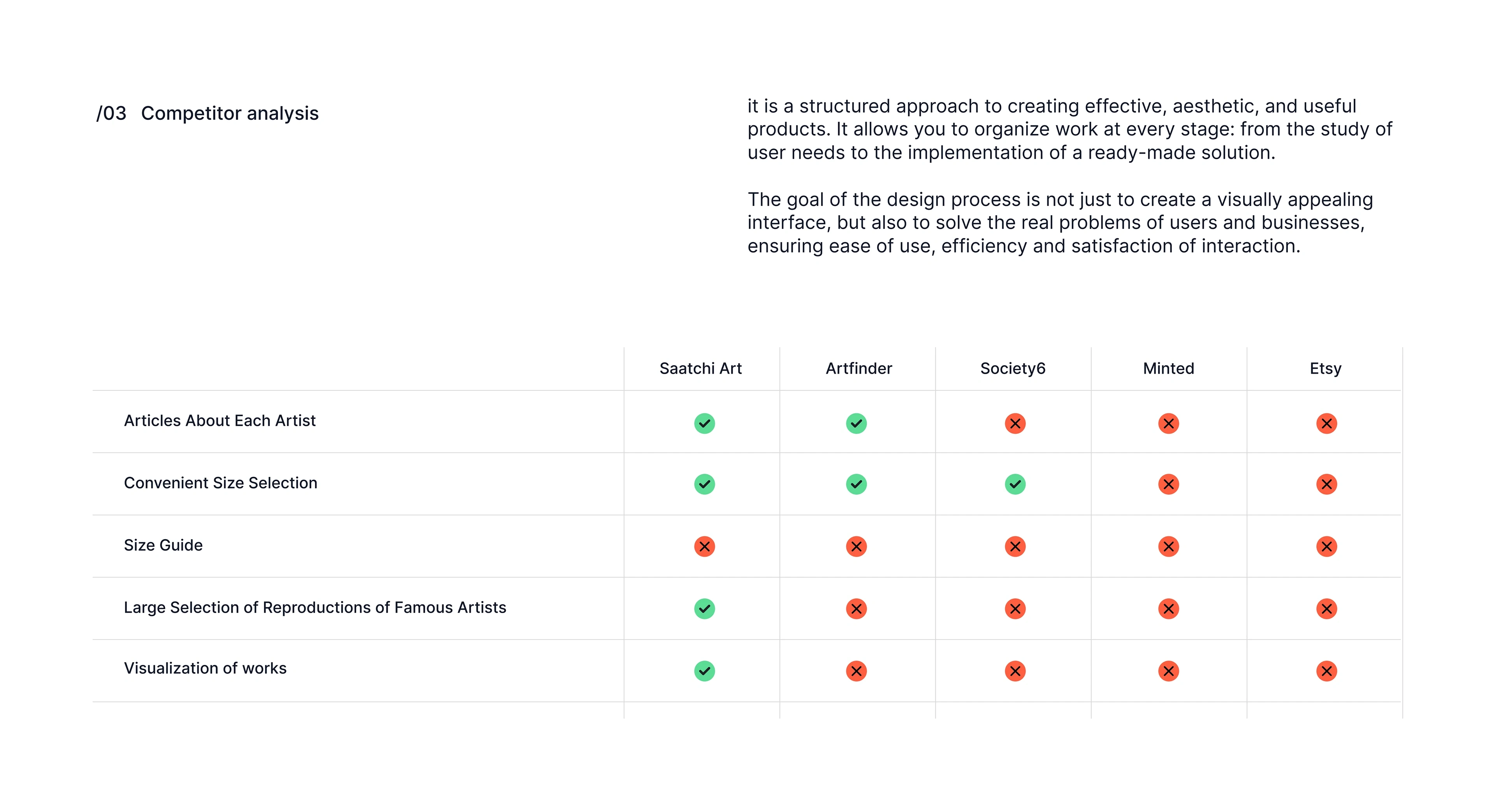Select the Artfinder column header

click(858, 369)
